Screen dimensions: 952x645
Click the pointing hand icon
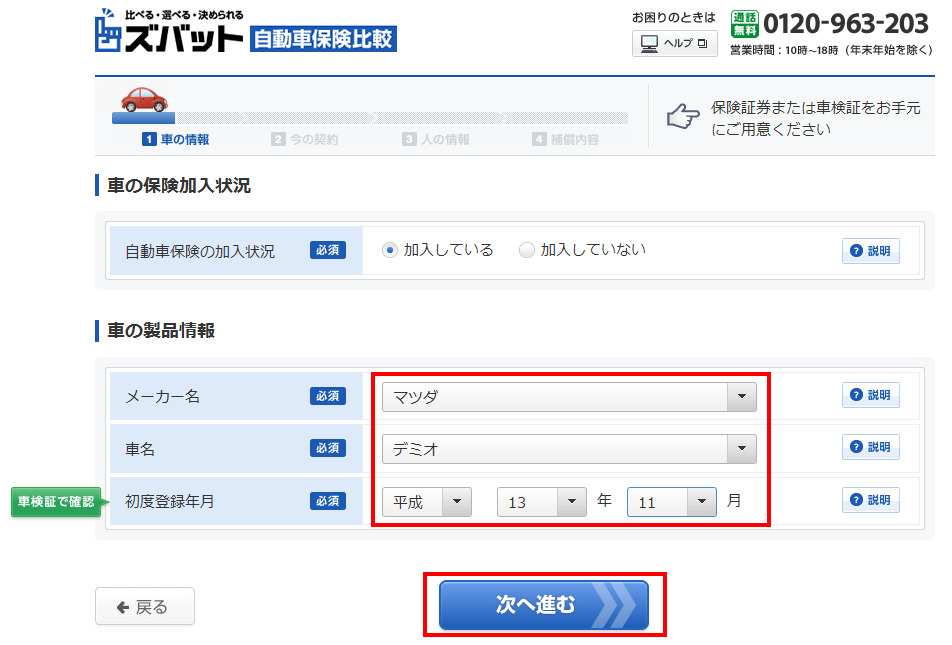683,117
